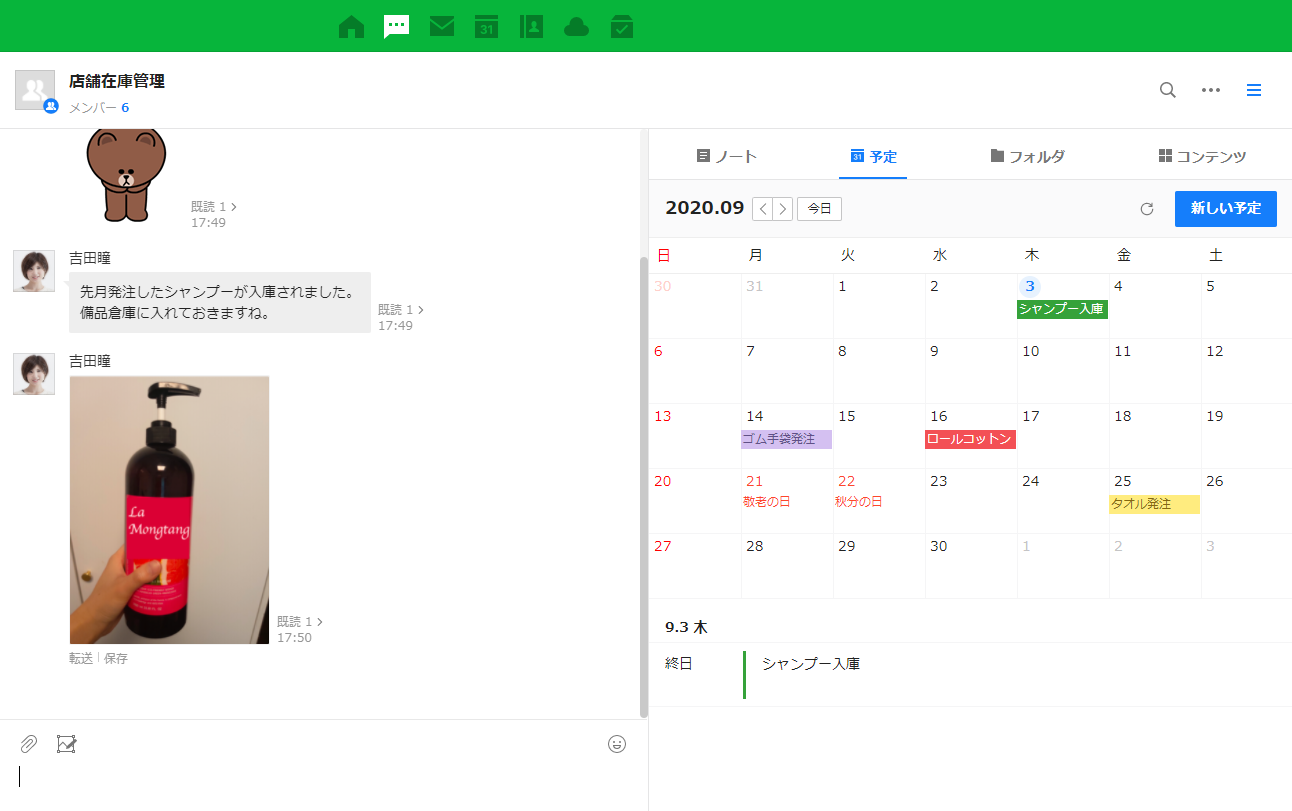The width and height of the screenshot is (1292, 811).
Task: Open the Cloud drive icon
Action: pos(577,27)
